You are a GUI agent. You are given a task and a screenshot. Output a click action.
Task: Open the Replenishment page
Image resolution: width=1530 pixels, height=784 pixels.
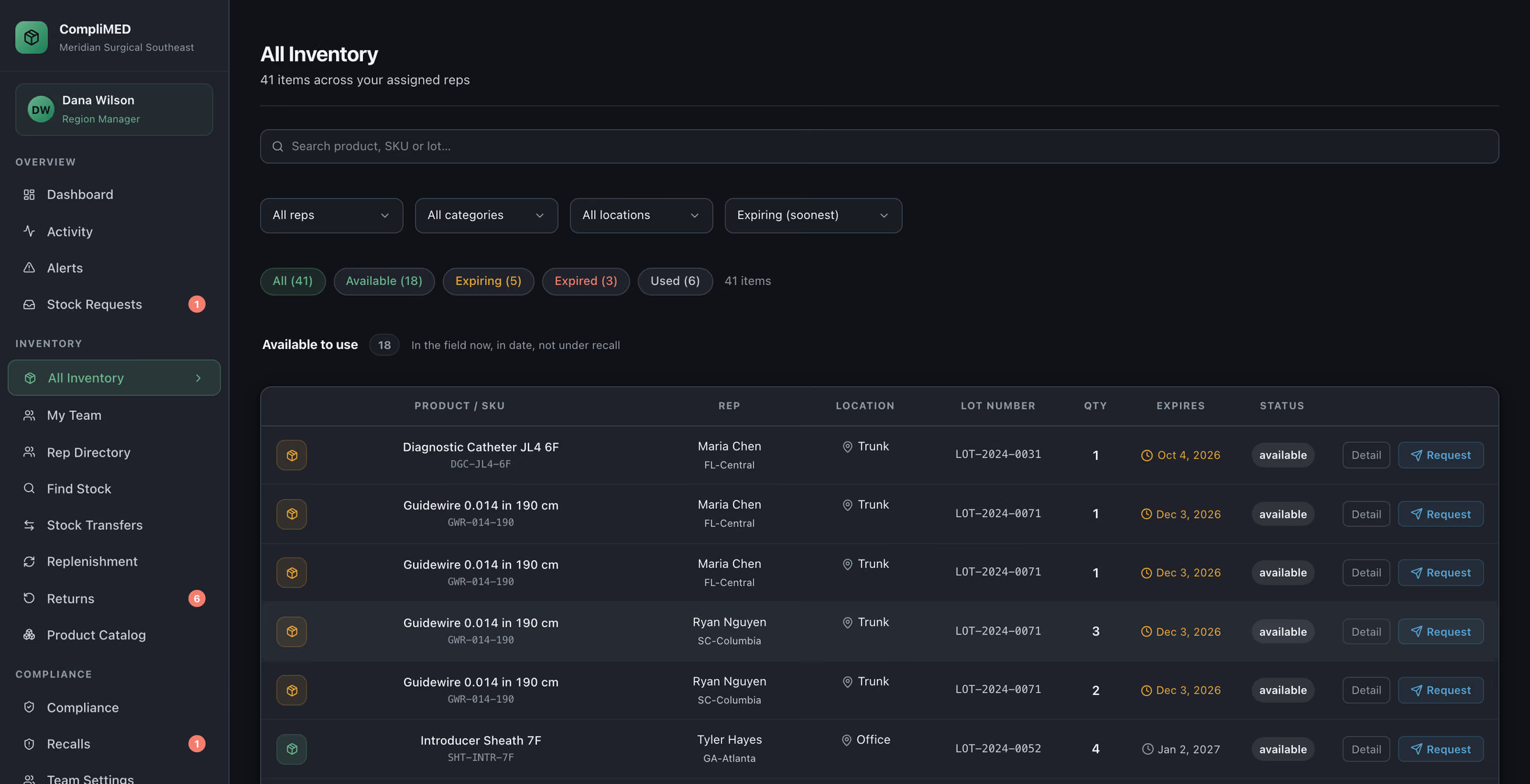tap(114, 562)
